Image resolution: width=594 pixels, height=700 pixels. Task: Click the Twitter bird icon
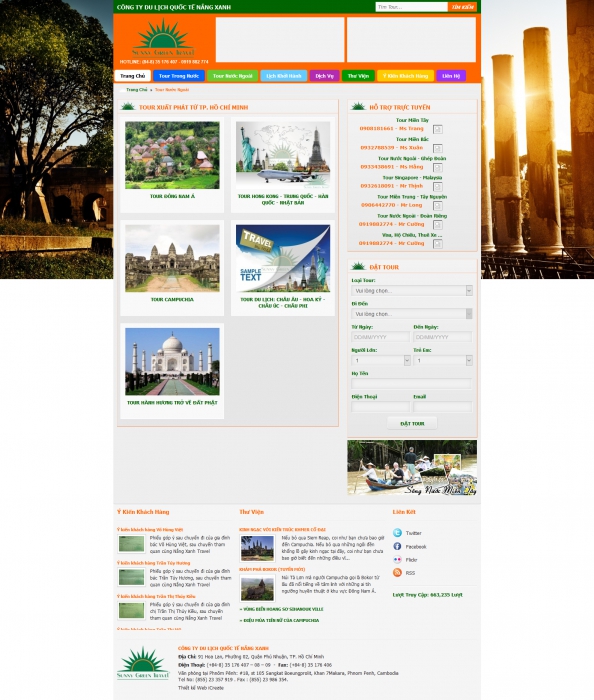(x=397, y=533)
